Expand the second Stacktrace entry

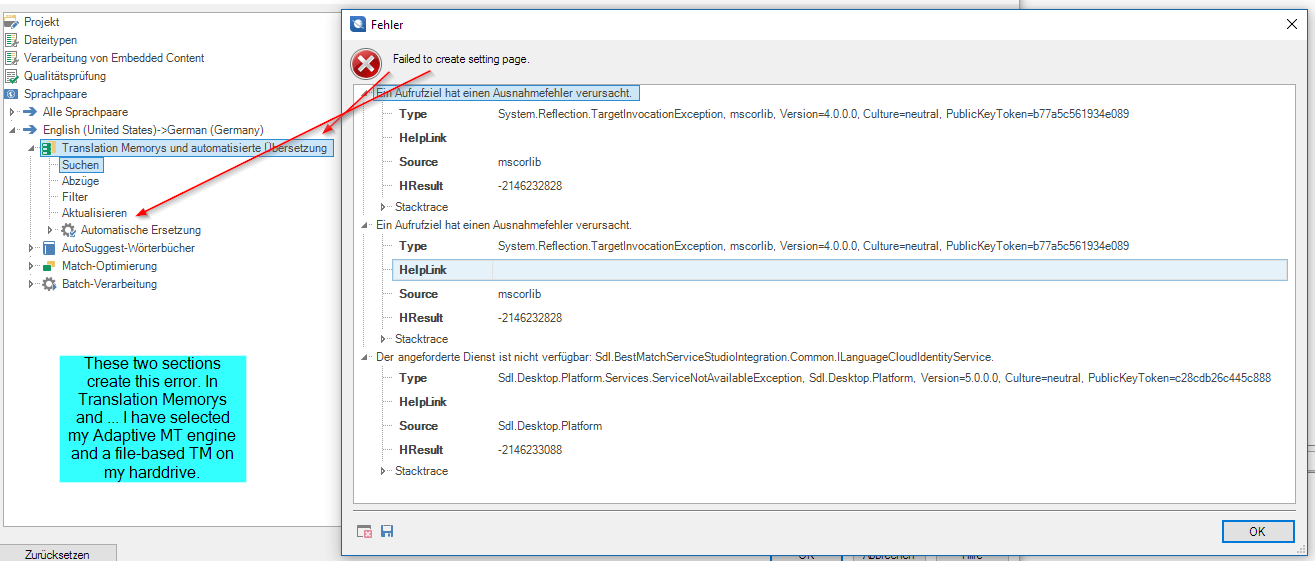pyautogui.click(x=383, y=339)
